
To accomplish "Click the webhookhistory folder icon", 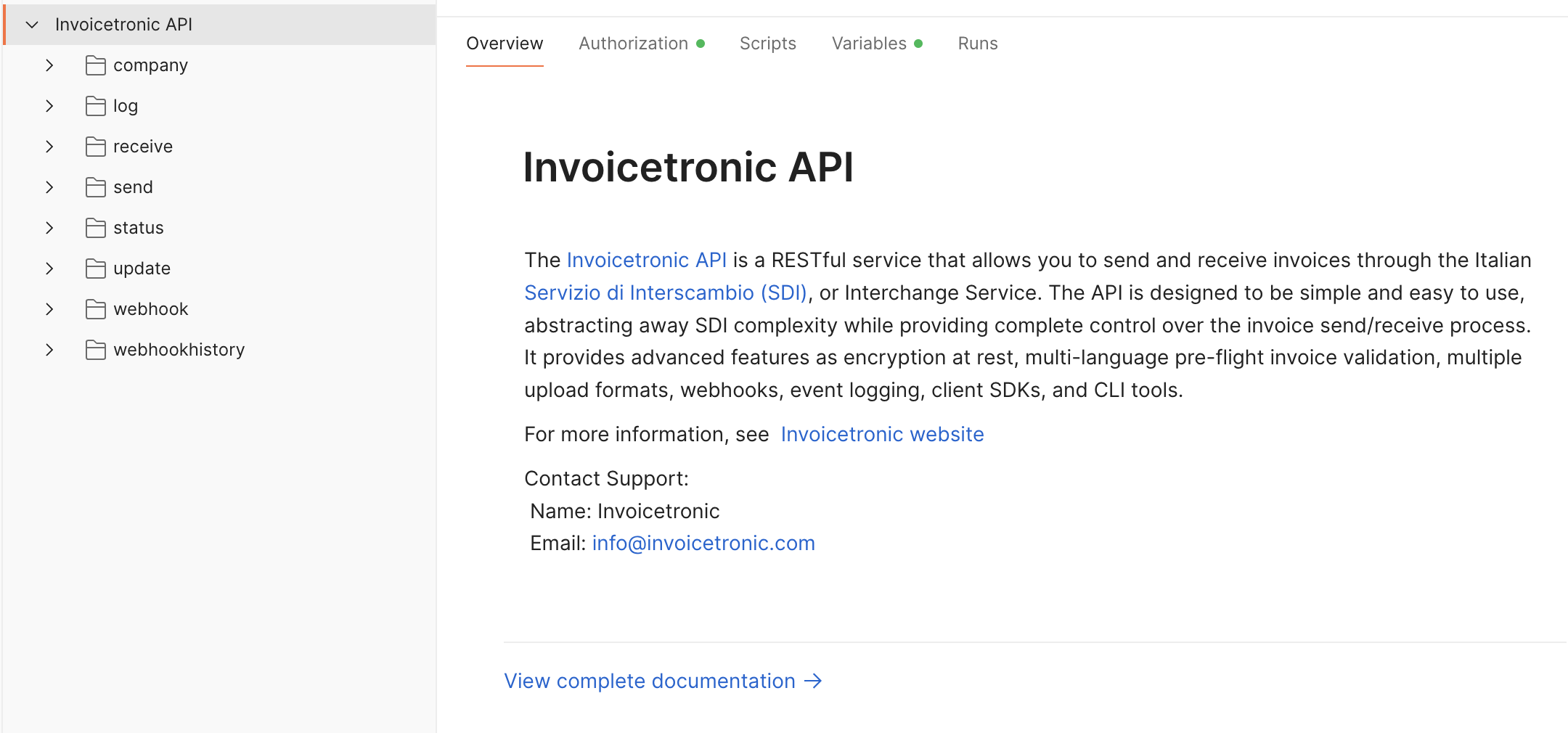I will tap(96, 350).
